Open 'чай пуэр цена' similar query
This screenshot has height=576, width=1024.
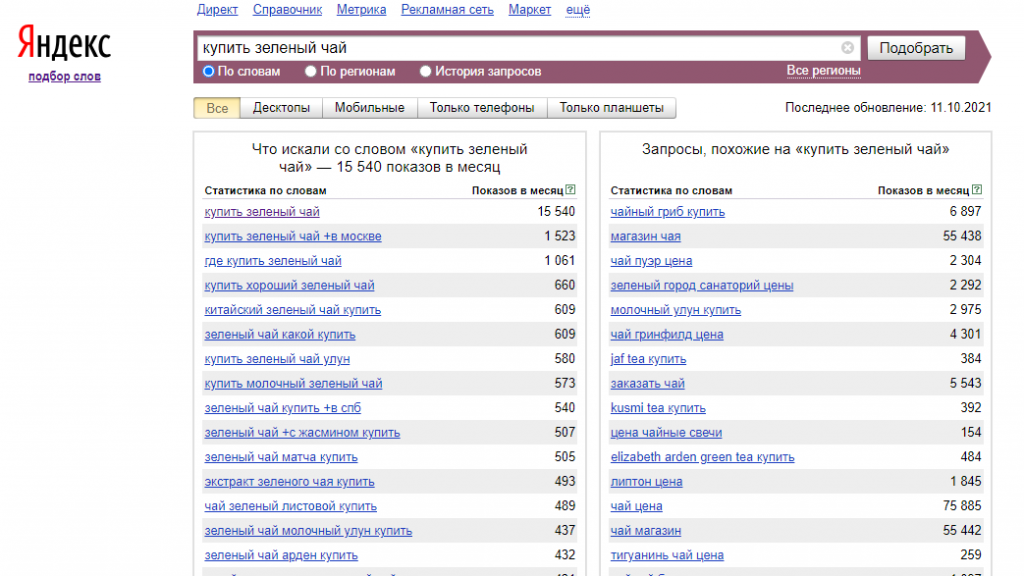click(x=651, y=261)
